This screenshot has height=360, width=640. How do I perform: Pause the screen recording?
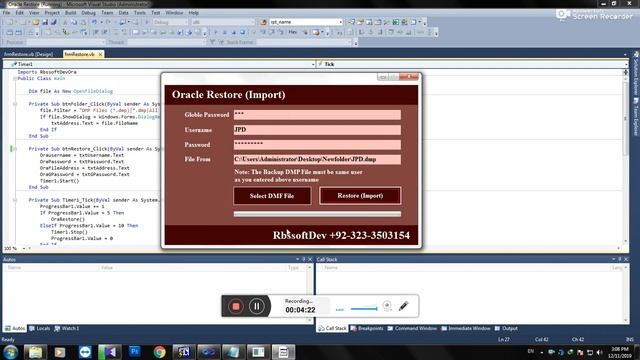[x=257, y=306]
